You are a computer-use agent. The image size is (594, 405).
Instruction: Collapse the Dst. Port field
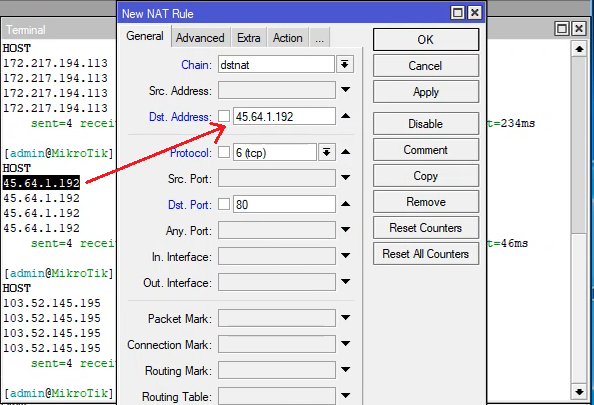click(345, 204)
